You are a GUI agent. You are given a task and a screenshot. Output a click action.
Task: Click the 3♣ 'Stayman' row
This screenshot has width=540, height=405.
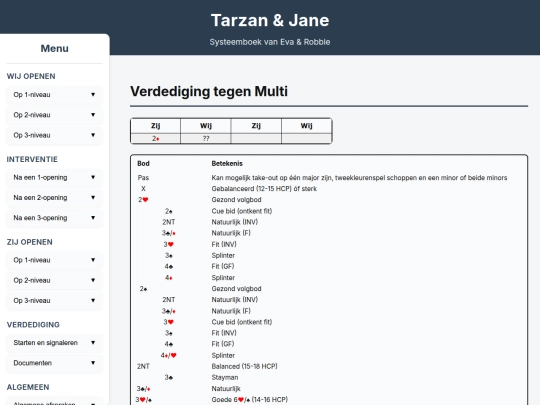[x=329, y=377]
